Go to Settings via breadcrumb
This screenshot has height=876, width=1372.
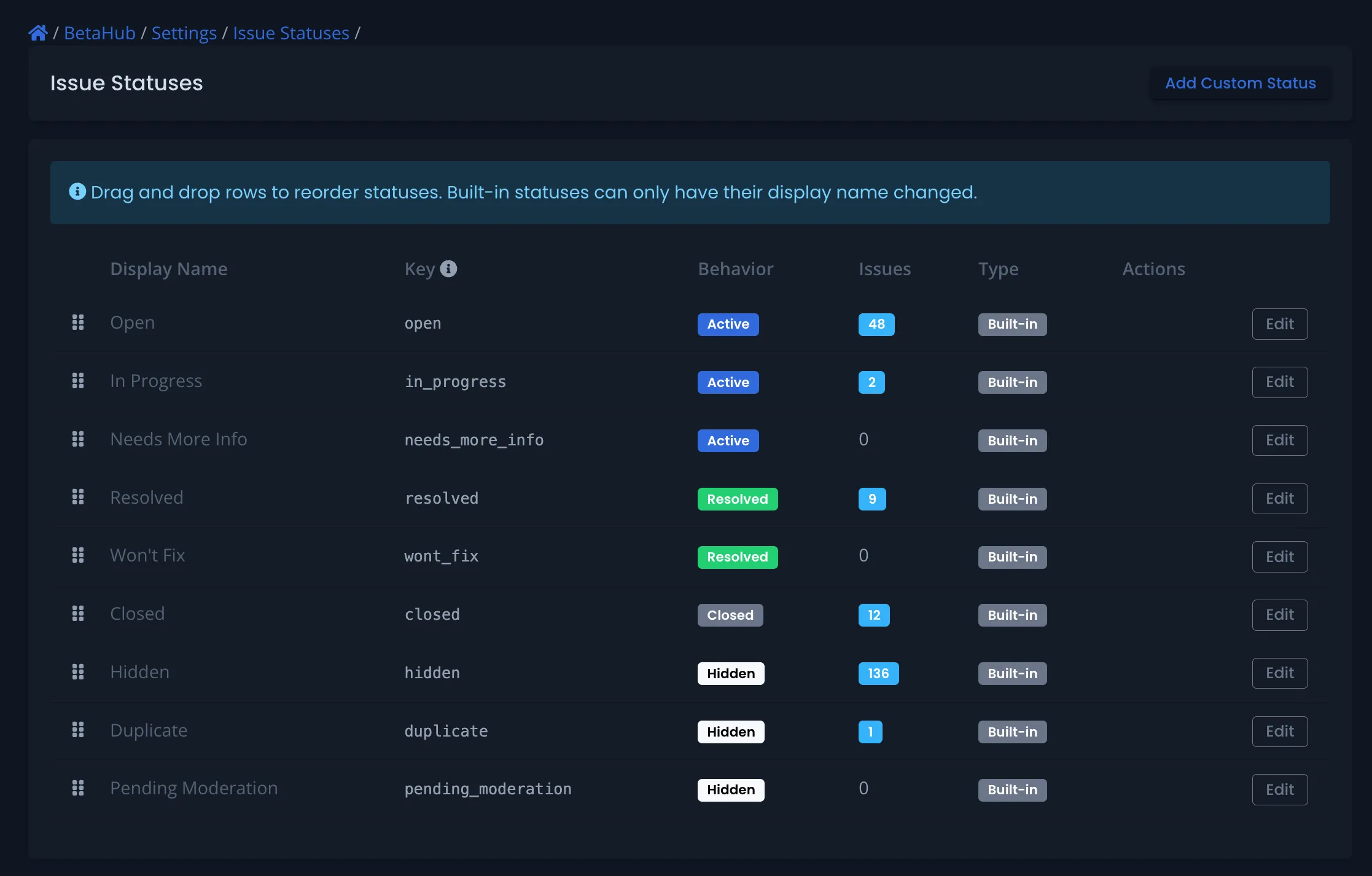[x=184, y=33]
